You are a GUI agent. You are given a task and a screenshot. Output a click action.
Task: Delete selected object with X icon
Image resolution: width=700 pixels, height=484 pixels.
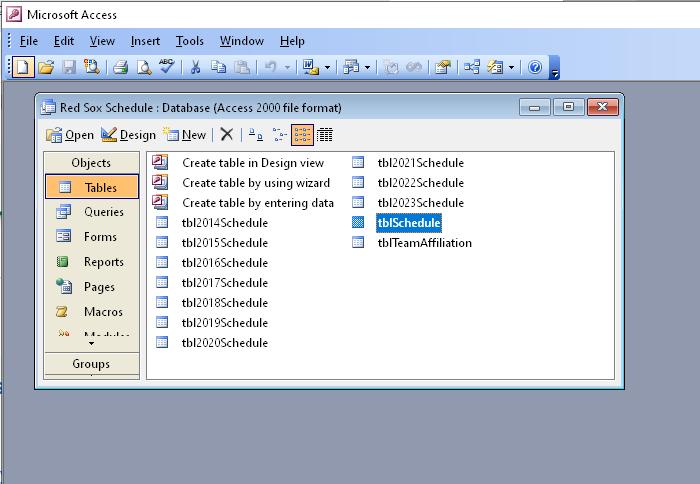pos(227,134)
